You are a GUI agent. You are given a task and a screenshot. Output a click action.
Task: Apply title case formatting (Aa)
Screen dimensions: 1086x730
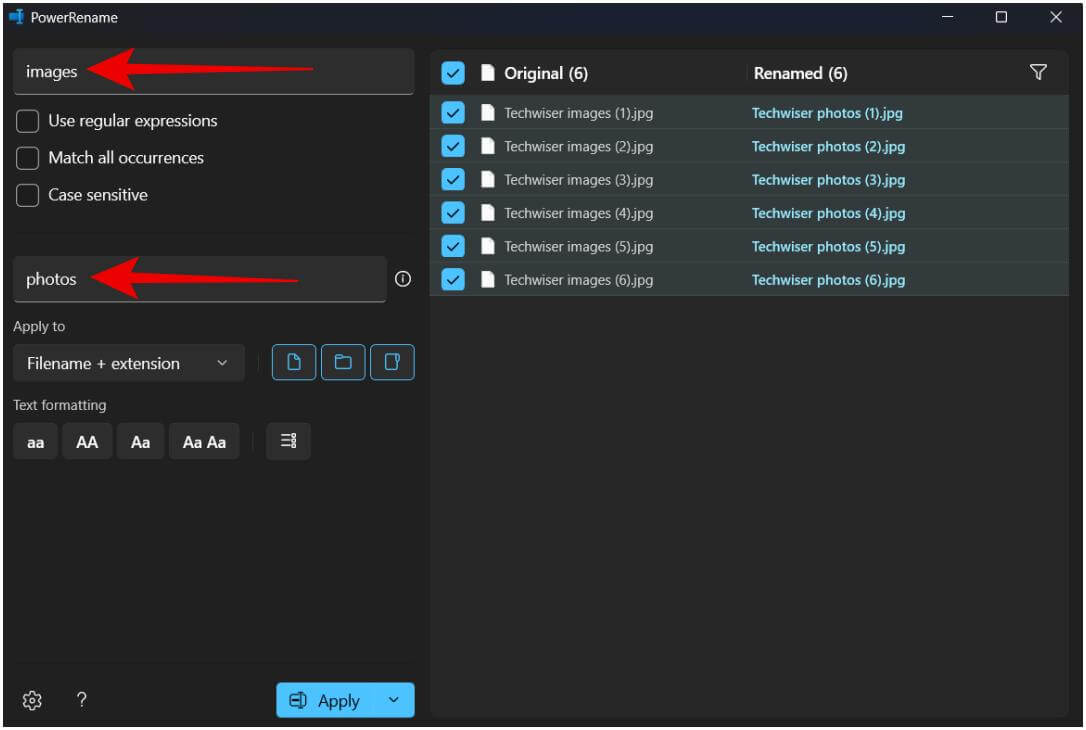tap(141, 442)
